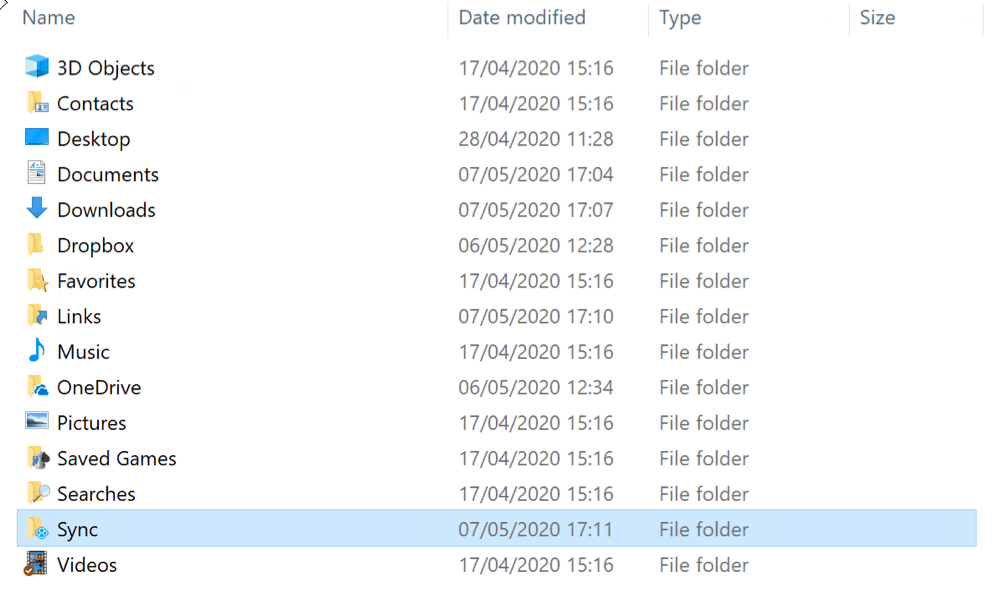999x599 pixels.
Task: Select the OneDrive cloud folder icon
Action: pos(37,387)
